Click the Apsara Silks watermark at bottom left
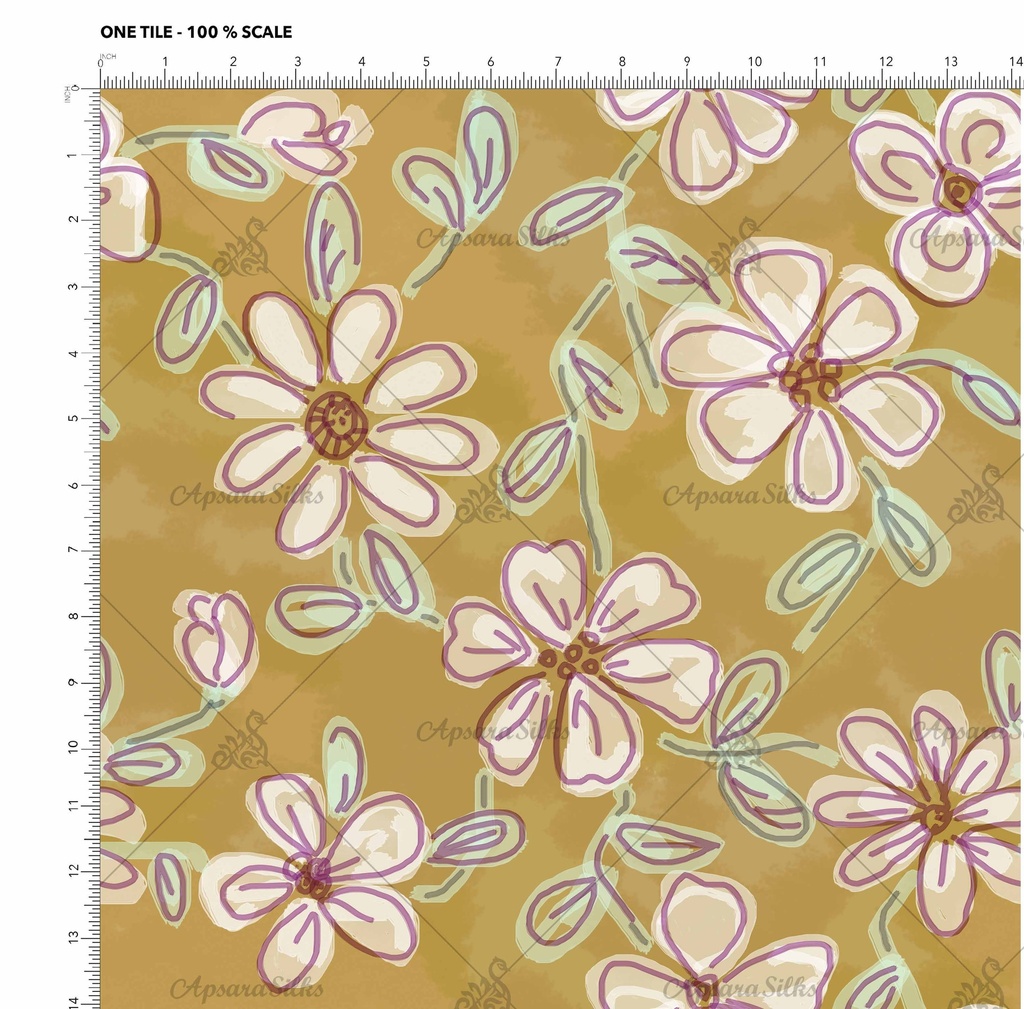The width and height of the screenshot is (1024, 1009). (246, 989)
